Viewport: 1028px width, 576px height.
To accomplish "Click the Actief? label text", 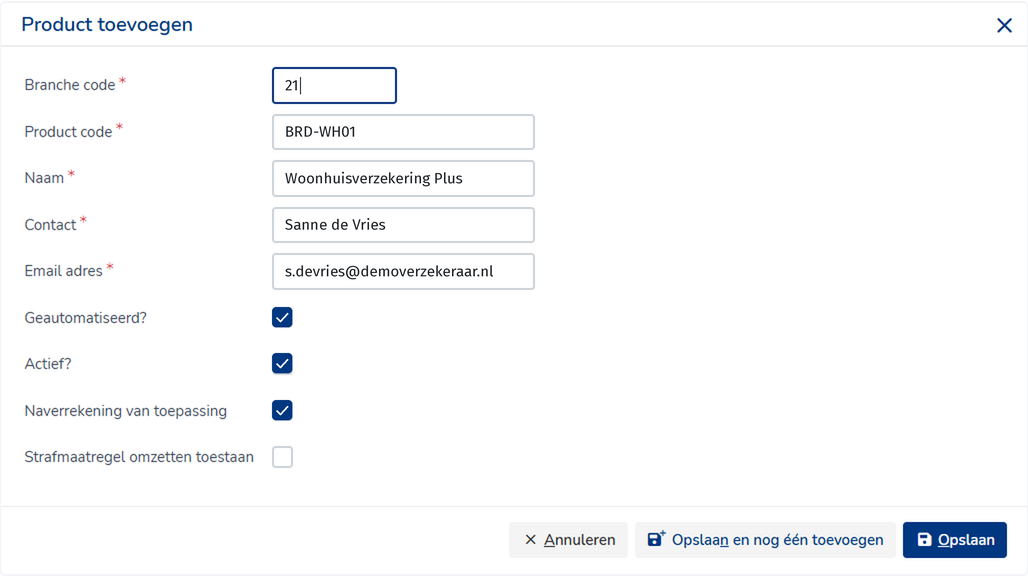I will coord(48,364).
